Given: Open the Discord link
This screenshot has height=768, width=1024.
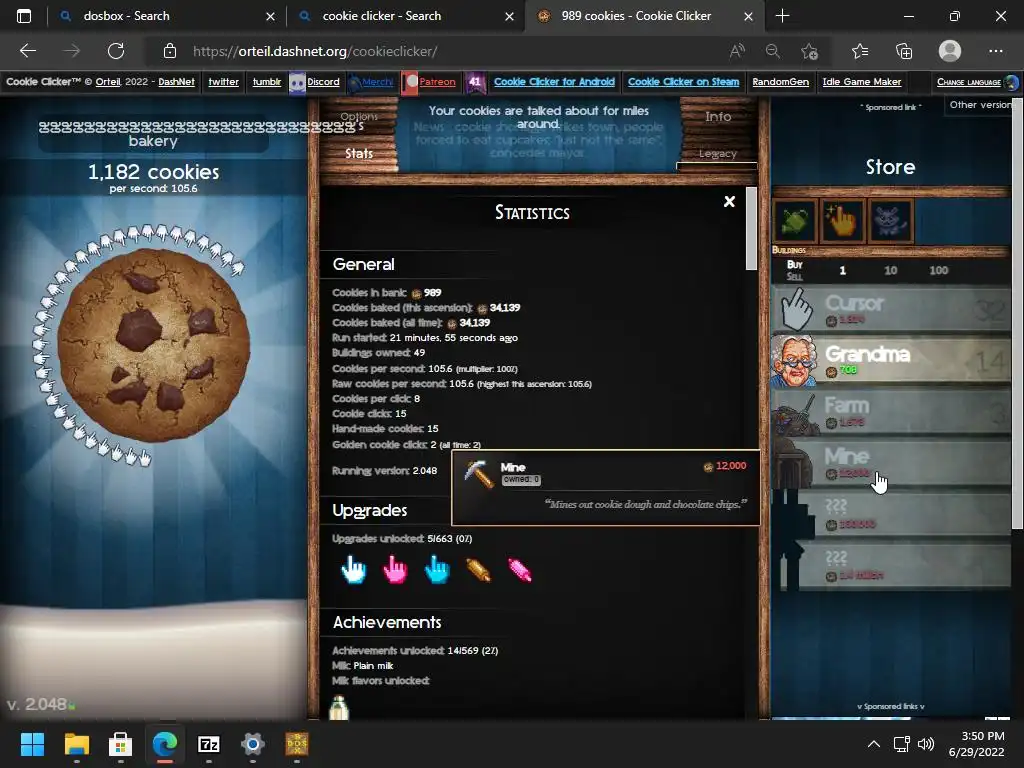Looking at the screenshot, I should [323, 82].
